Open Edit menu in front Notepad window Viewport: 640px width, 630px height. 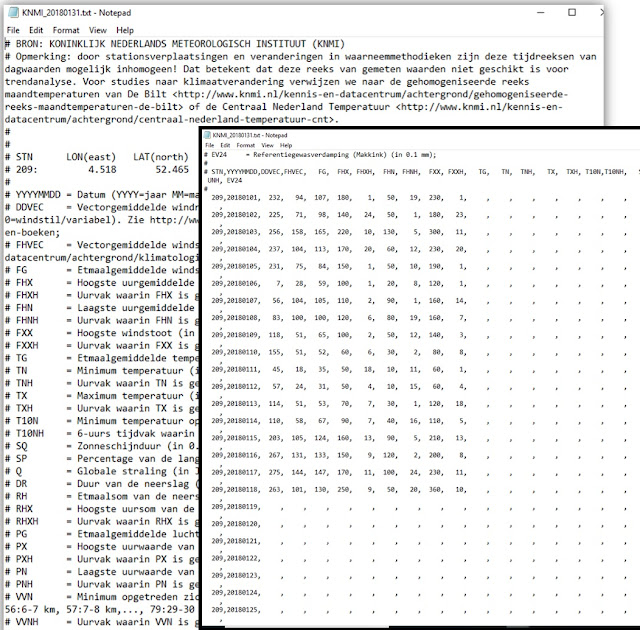tap(225, 145)
